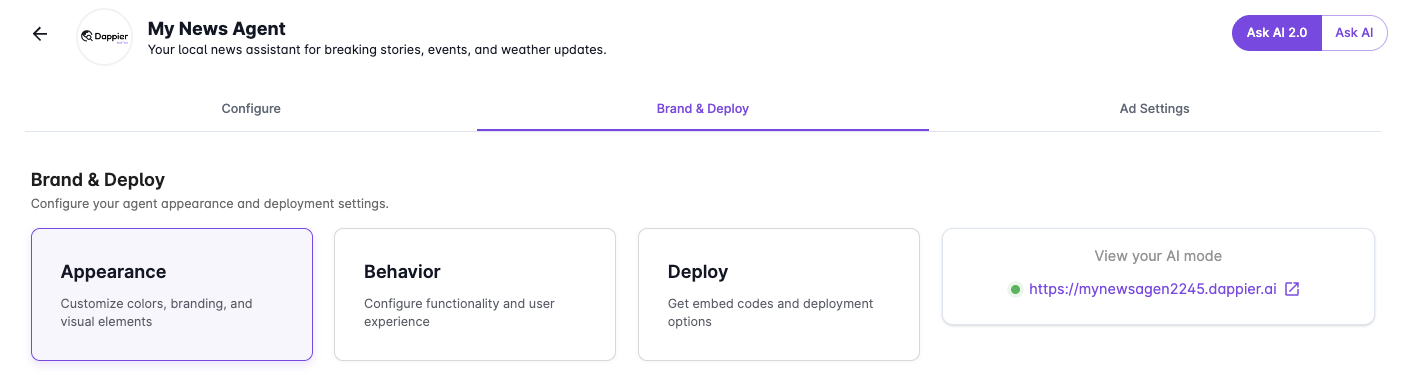Select the Appearance card
The height and width of the screenshot is (375, 1403).
click(x=172, y=294)
